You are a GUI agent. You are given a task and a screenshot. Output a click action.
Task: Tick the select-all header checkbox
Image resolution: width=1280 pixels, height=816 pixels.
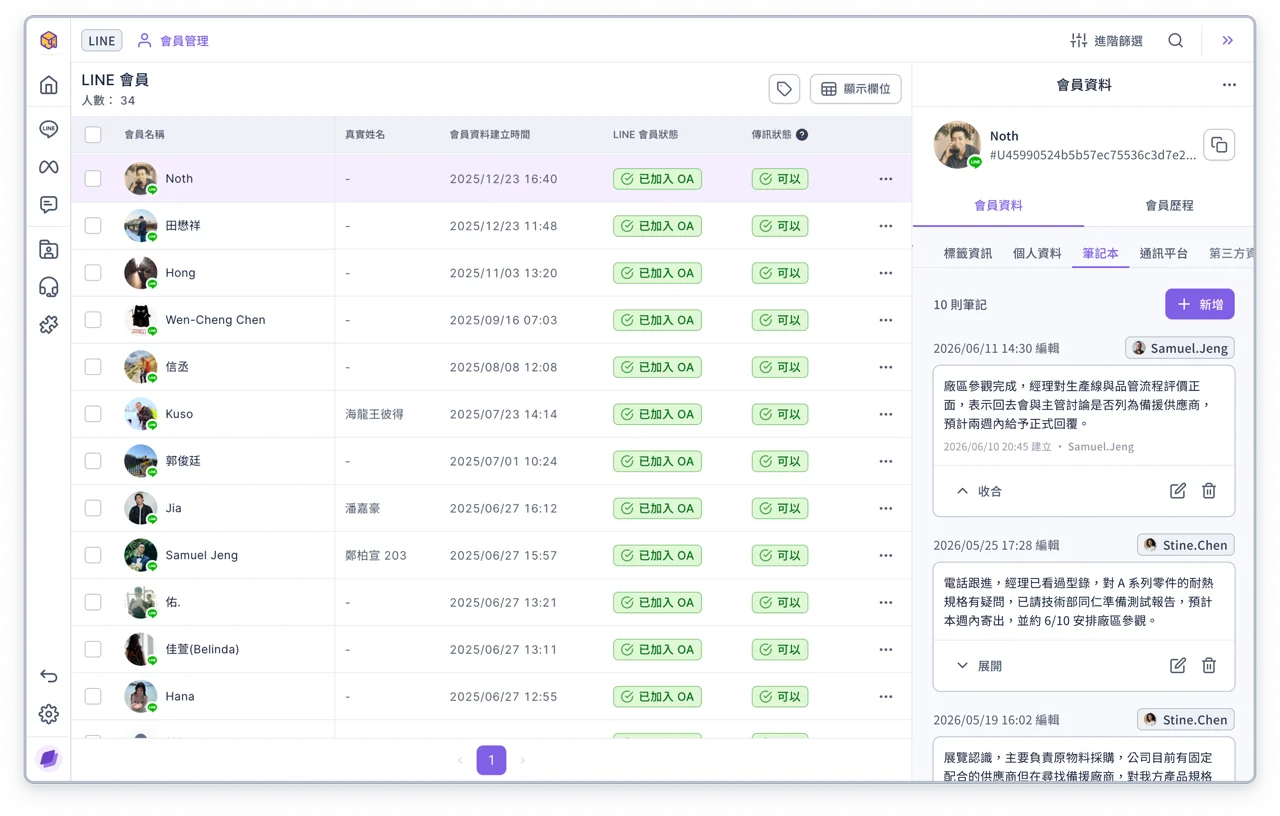click(x=93, y=134)
